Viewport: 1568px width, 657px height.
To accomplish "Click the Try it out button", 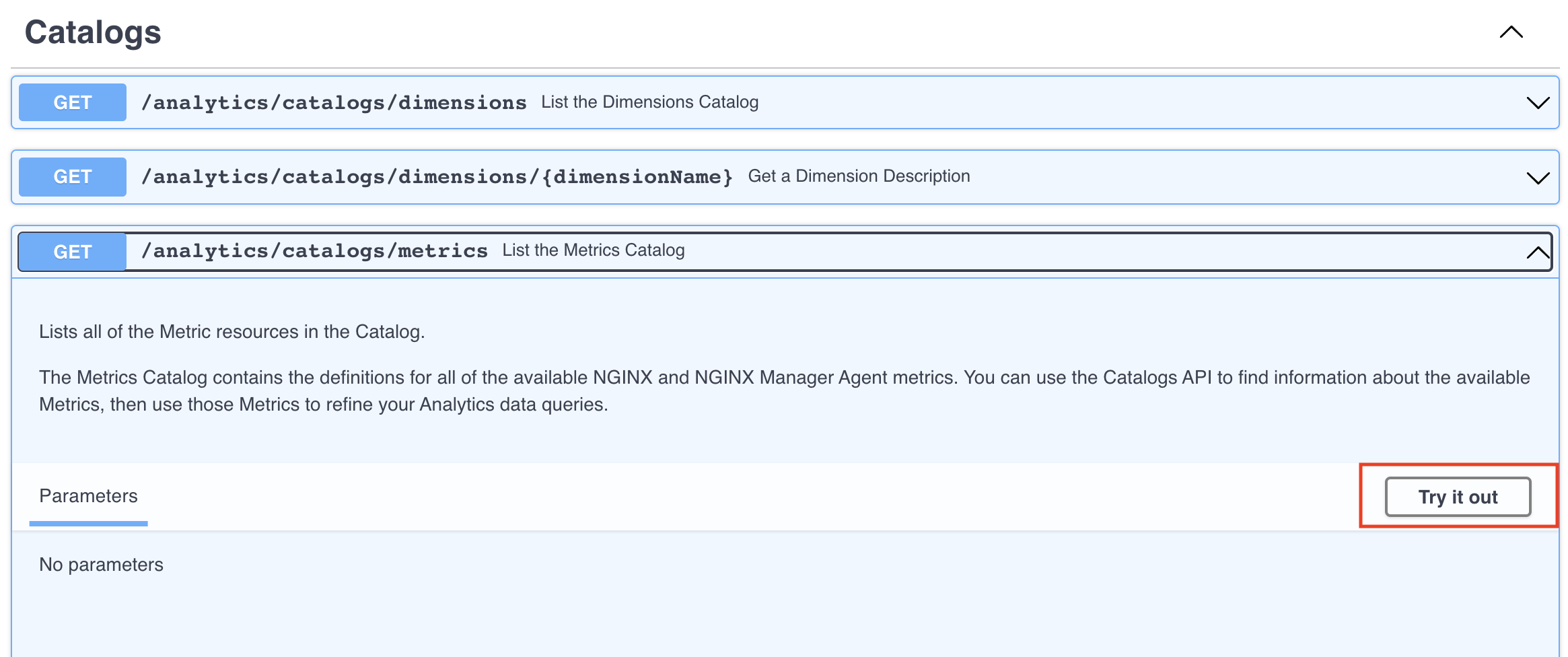I will tap(1458, 497).
